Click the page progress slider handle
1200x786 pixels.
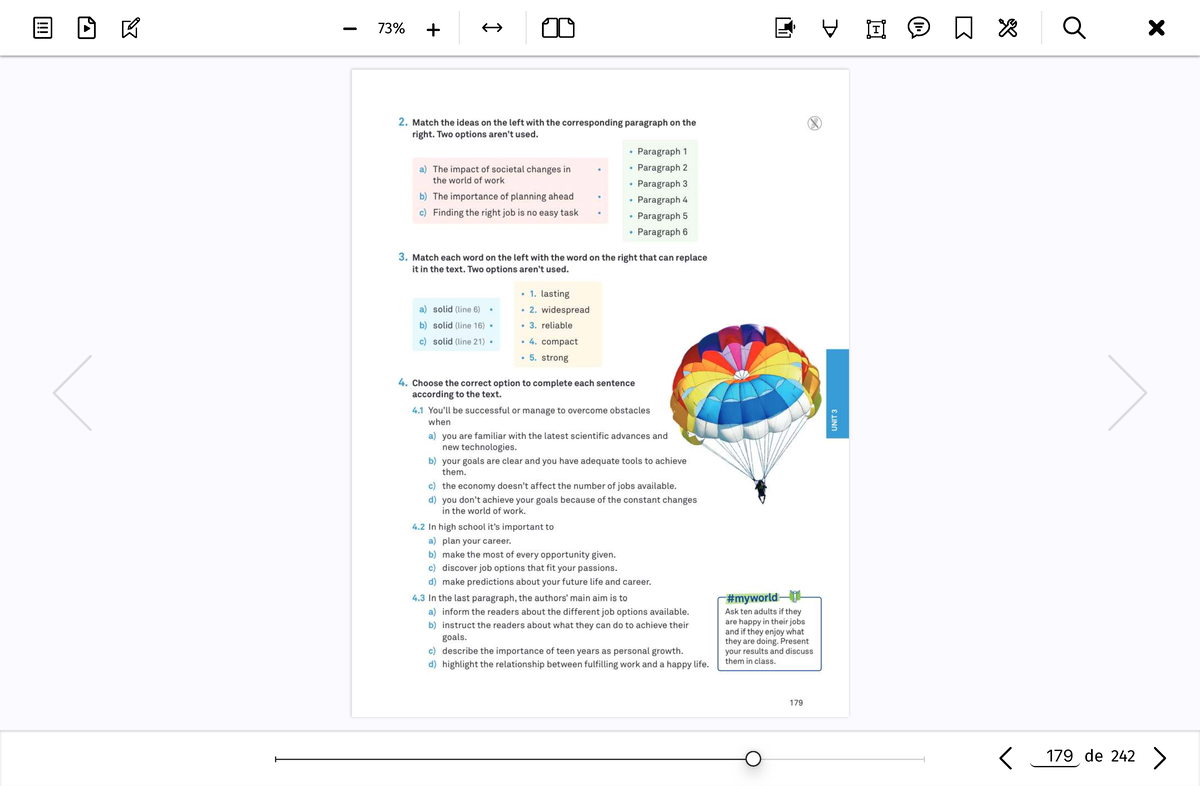click(x=754, y=759)
